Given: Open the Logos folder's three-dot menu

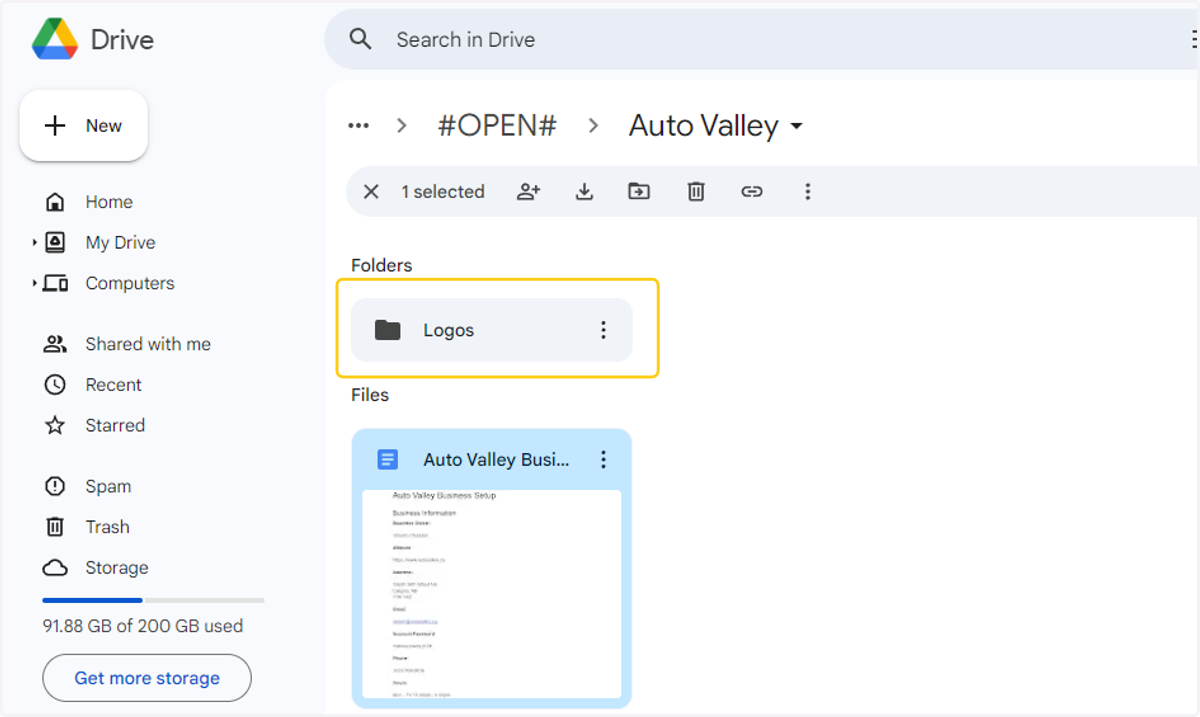Looking at the screenshot, I should [x=603, y=330].
